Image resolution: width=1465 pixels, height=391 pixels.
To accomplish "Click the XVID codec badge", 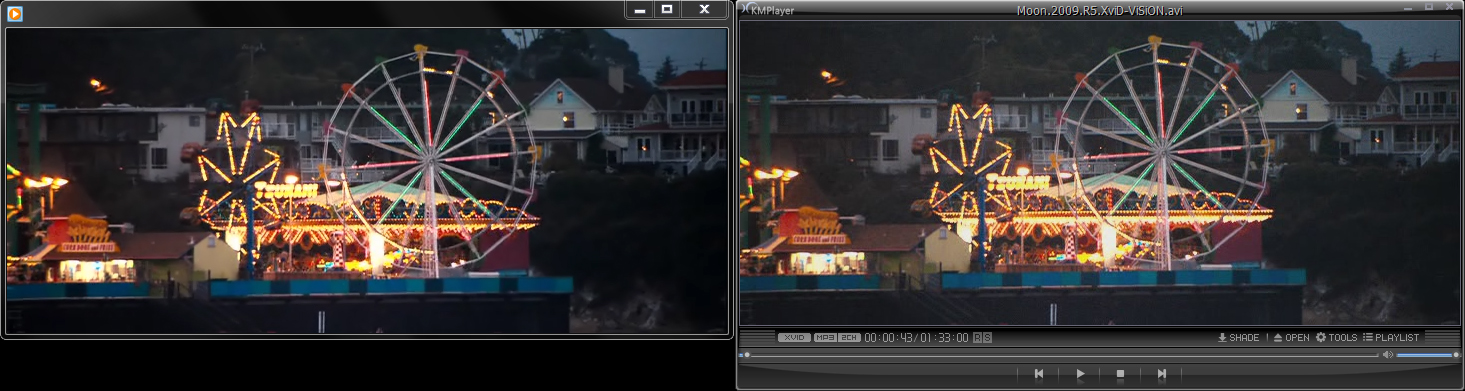I will (x=794, y=338).
